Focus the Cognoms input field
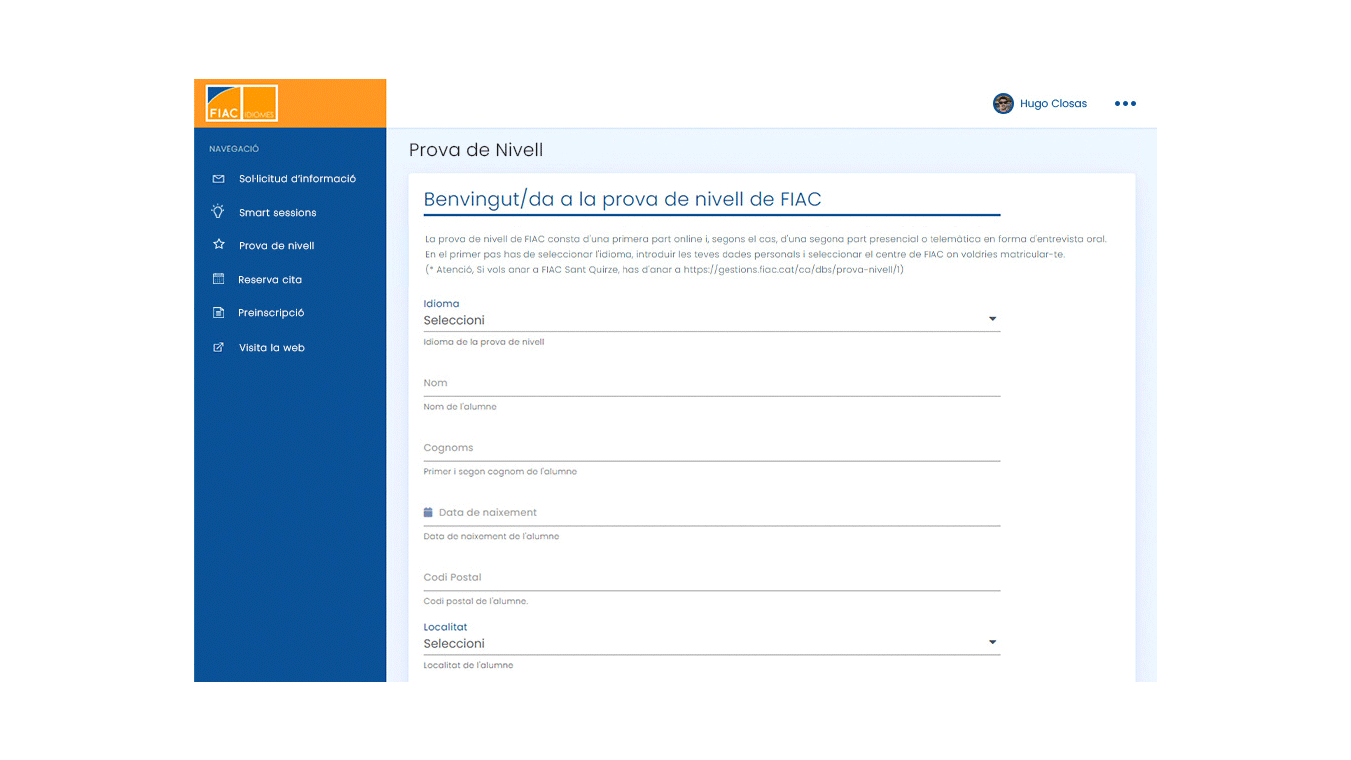1351x760 pixels. [x=711, y=448]
